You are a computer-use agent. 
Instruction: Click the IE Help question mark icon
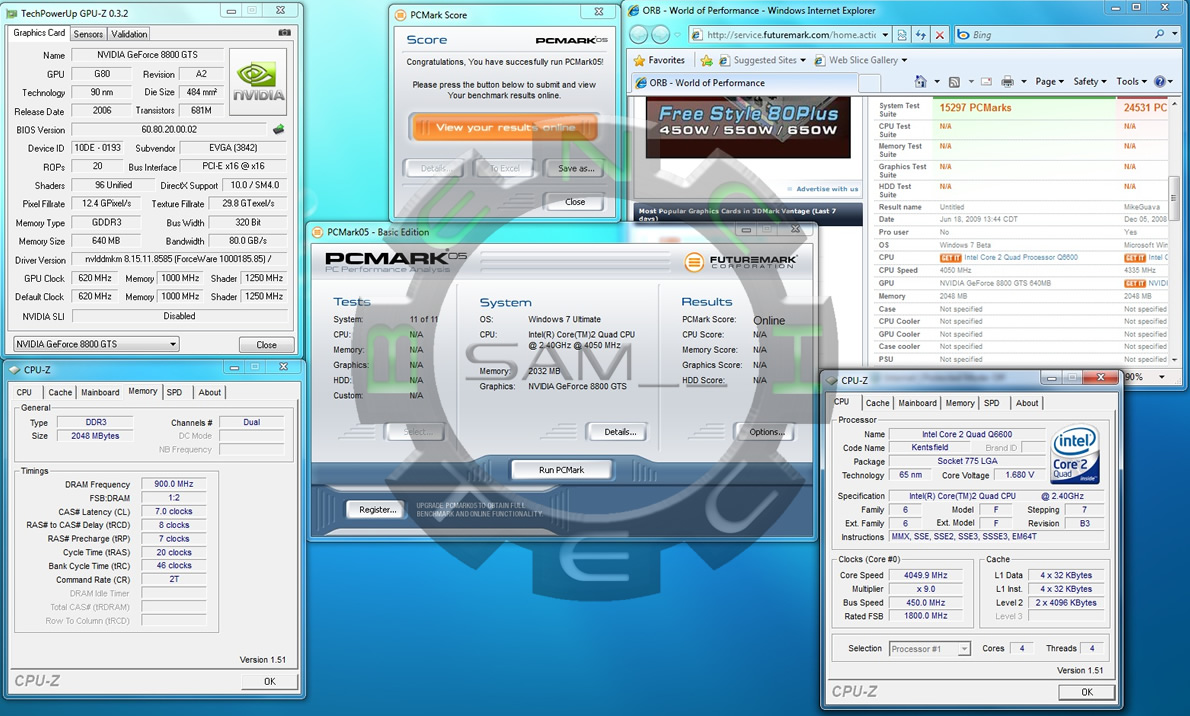click(1160, 81)
